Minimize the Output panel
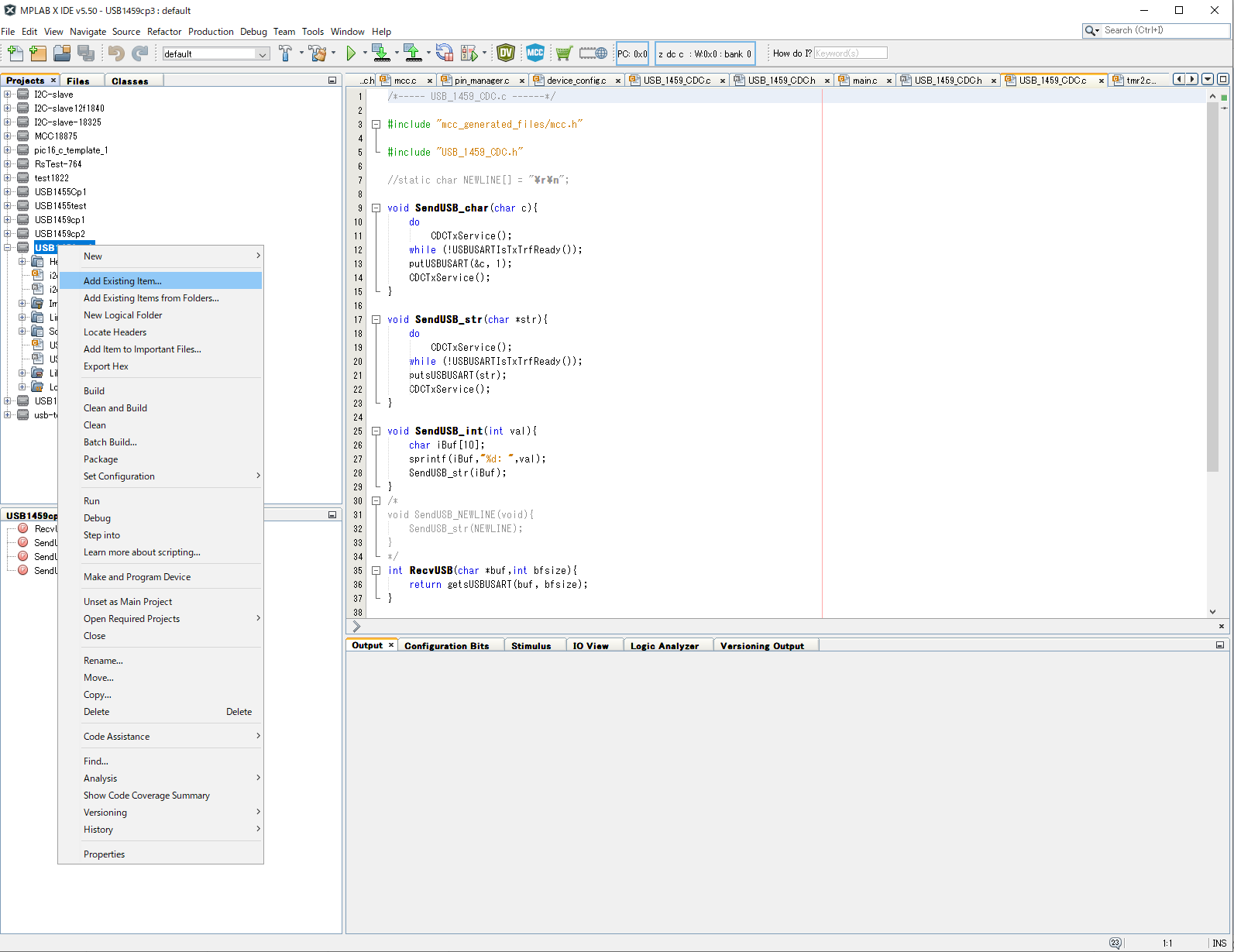1234x952 pixels. click(1220, 645)
